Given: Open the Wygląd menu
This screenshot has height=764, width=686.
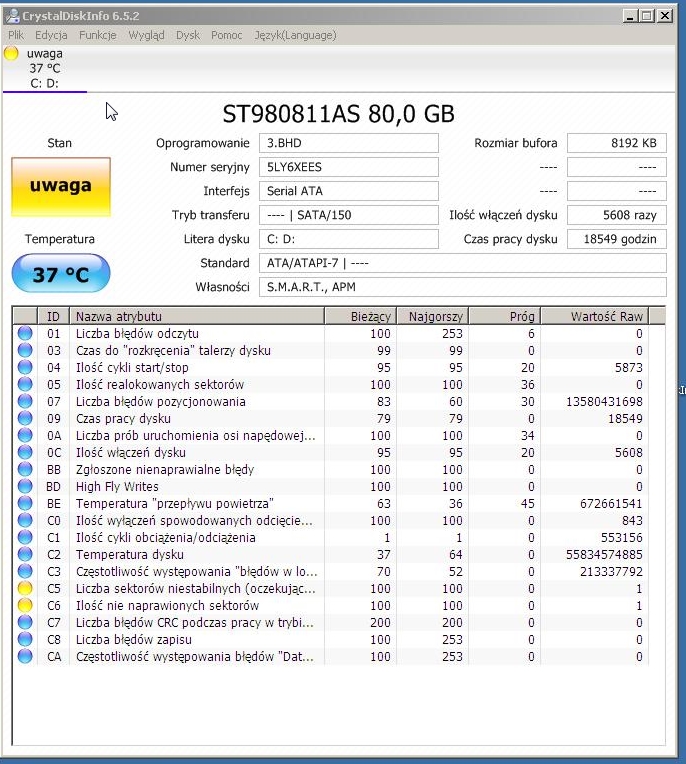Looking at the screenshot, I should [x=146, y=35].
